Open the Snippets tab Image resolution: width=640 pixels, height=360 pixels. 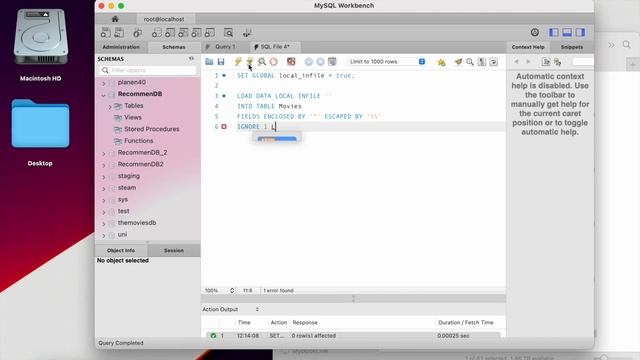tap(571, 47)
